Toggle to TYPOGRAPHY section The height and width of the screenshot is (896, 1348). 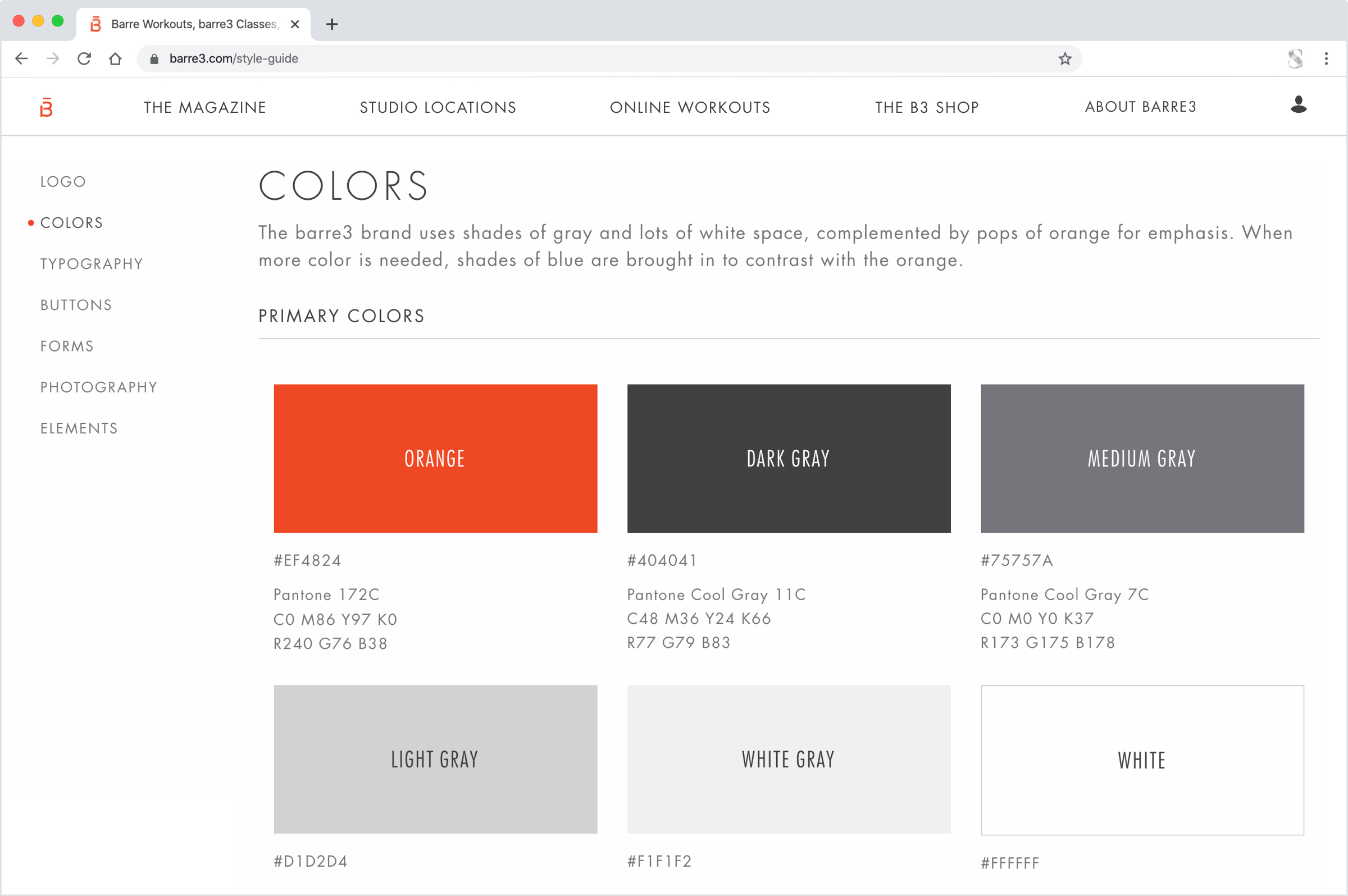click(x=92, y=263)
